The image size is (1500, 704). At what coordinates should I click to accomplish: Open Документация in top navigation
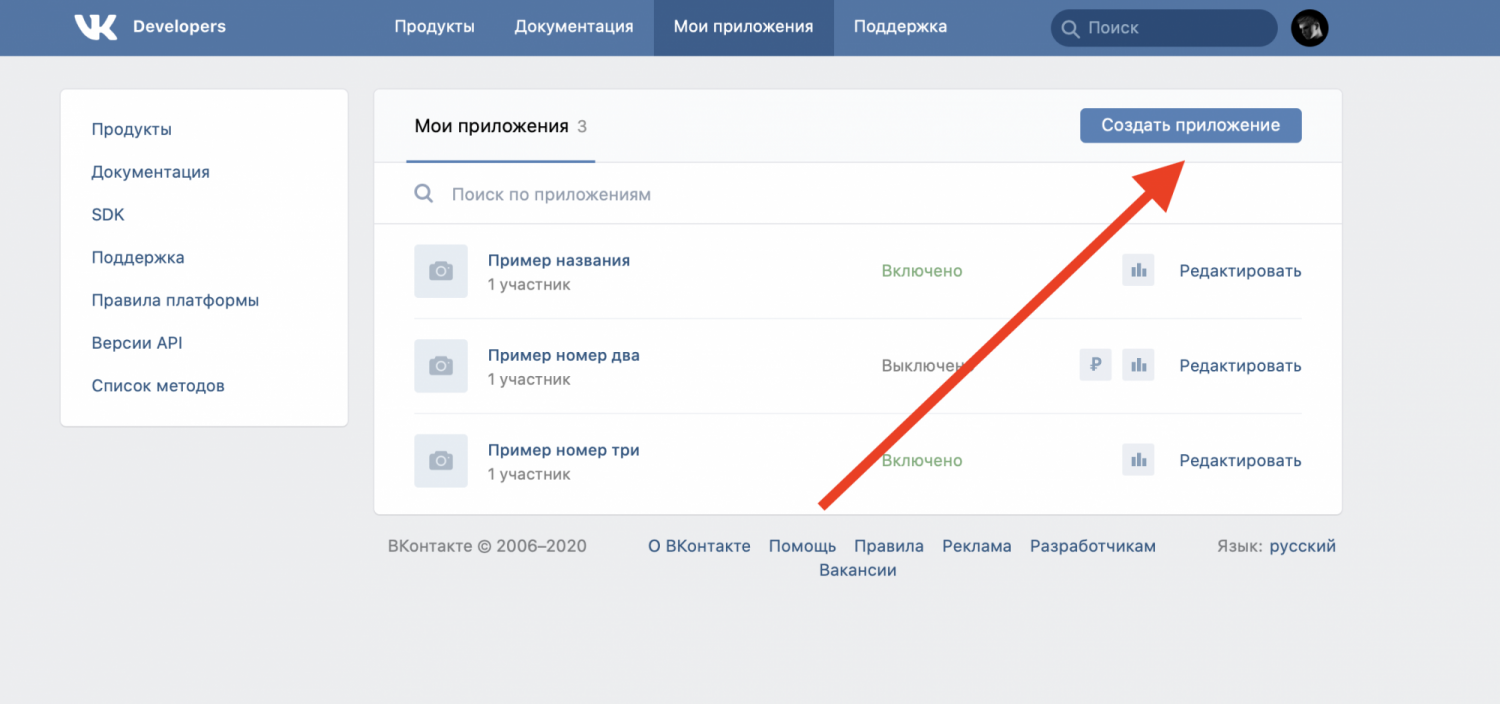(x=573, y=27)
